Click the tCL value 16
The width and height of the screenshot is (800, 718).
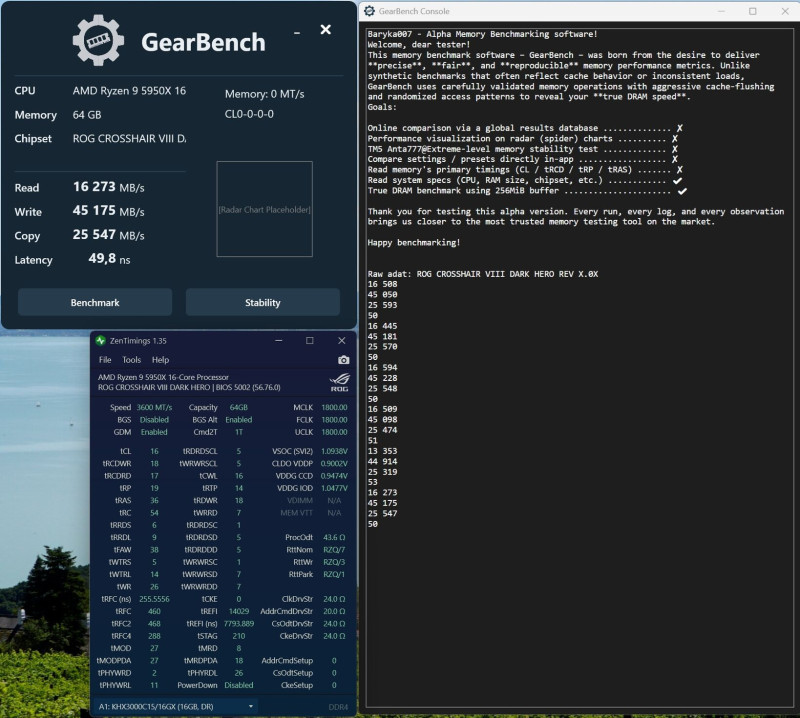(154, 451)
